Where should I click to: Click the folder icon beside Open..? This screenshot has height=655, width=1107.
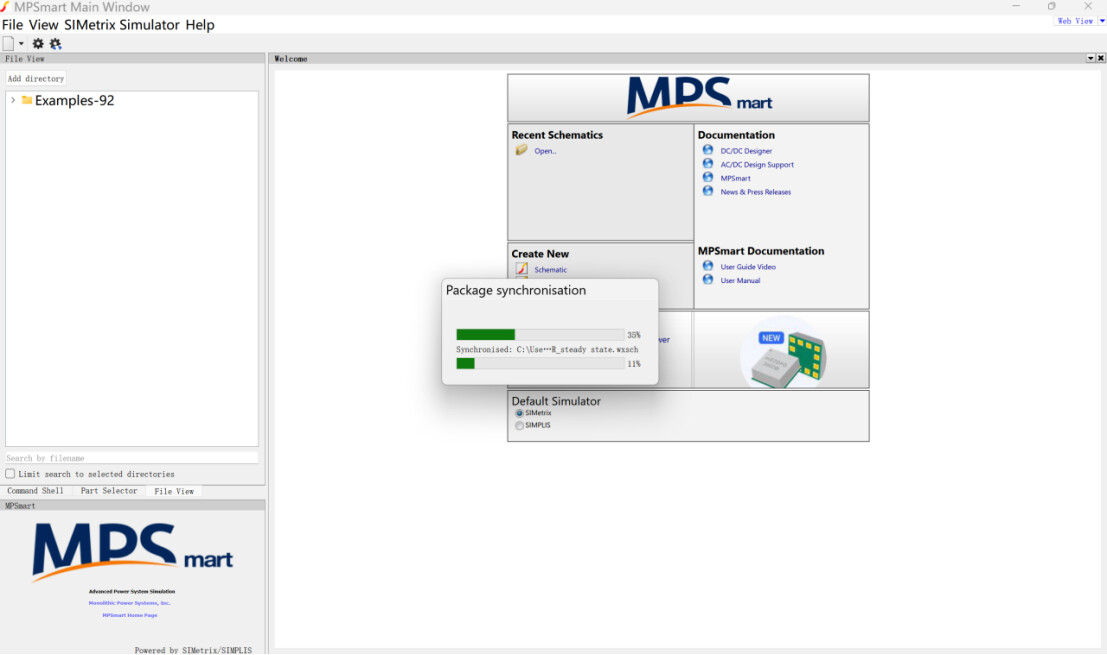521,150
